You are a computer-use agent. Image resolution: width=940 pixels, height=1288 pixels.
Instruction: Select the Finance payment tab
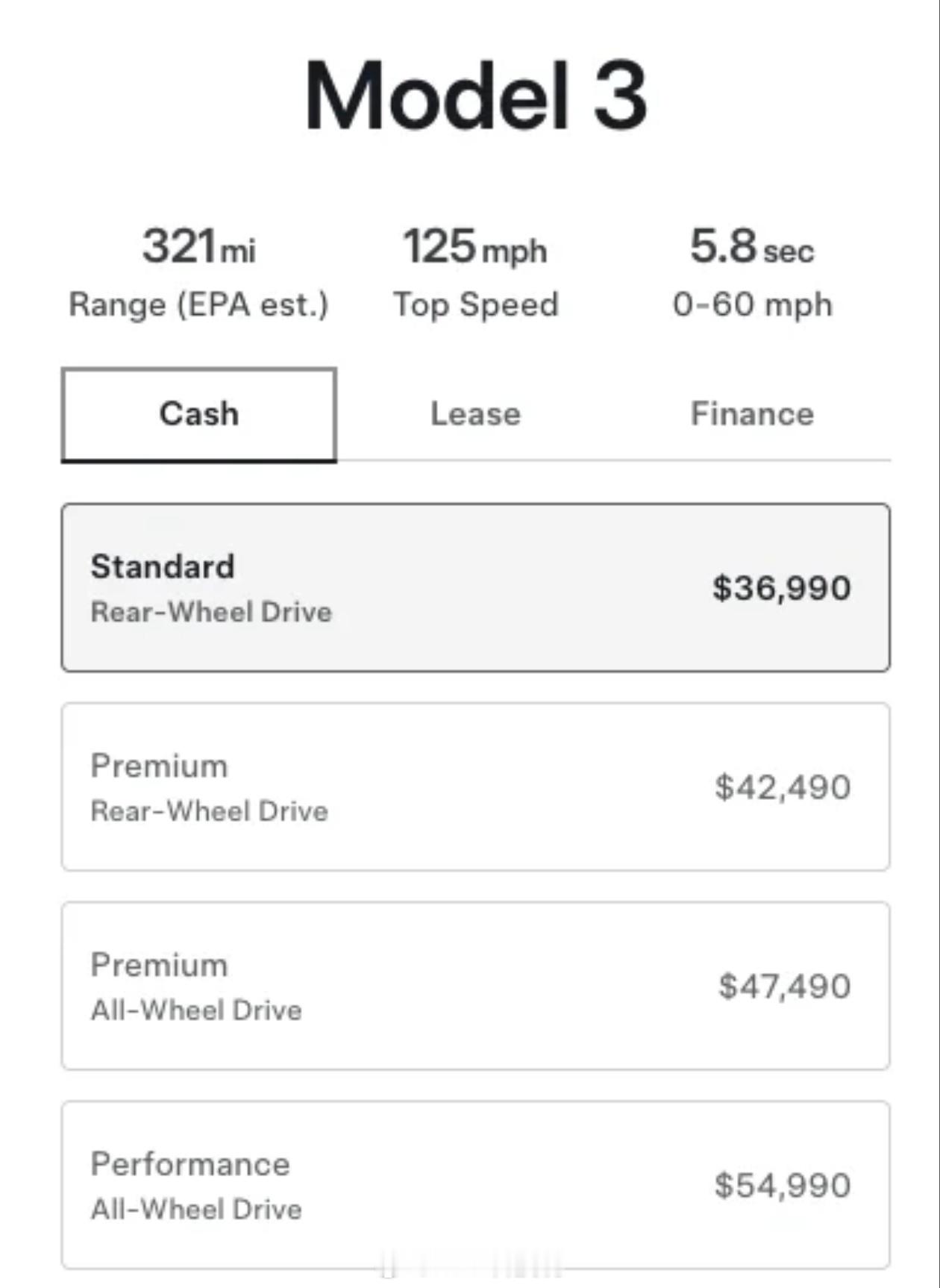(752, 414)
